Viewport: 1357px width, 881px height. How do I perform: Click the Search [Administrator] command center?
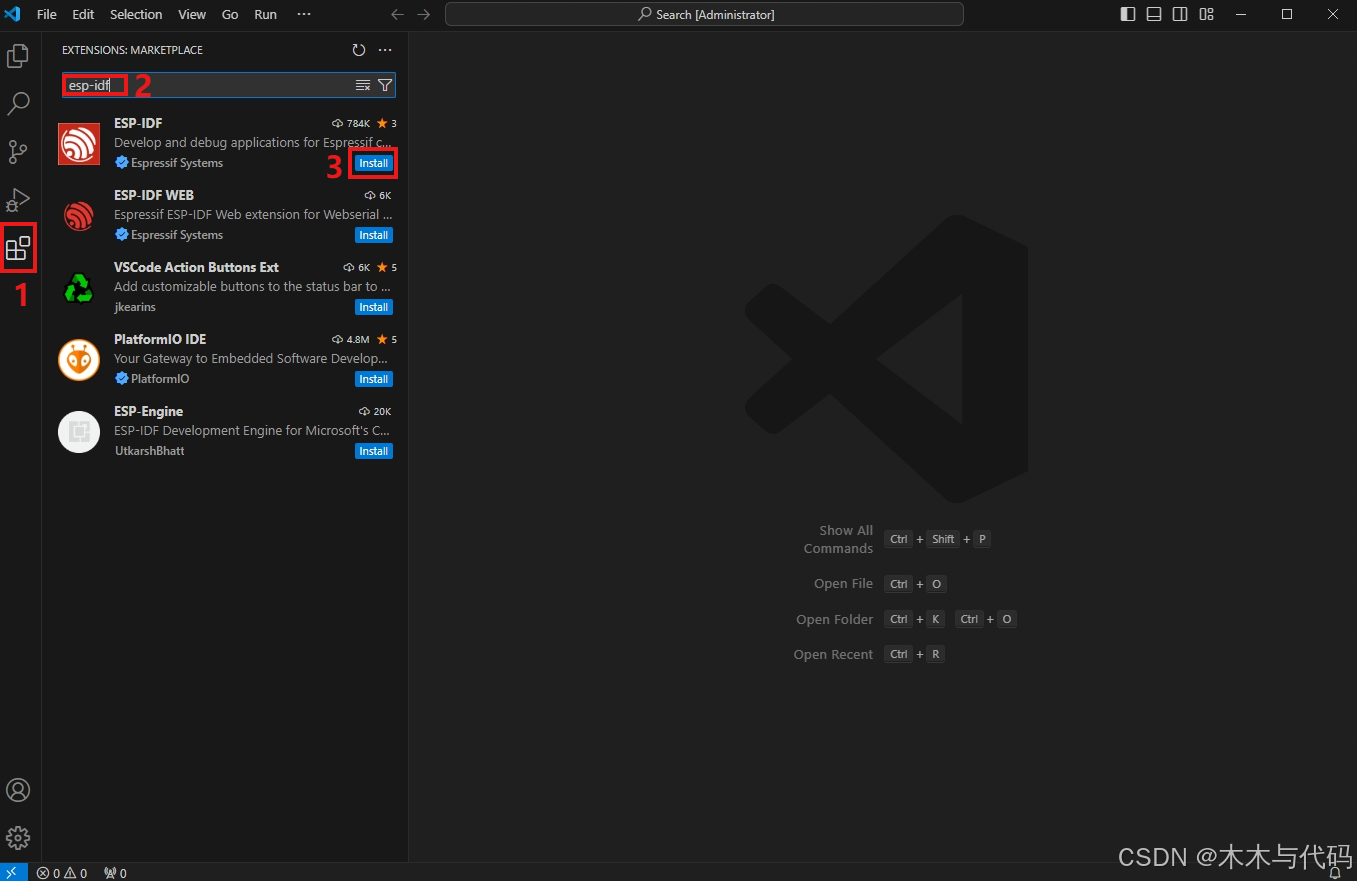[704, 14]
